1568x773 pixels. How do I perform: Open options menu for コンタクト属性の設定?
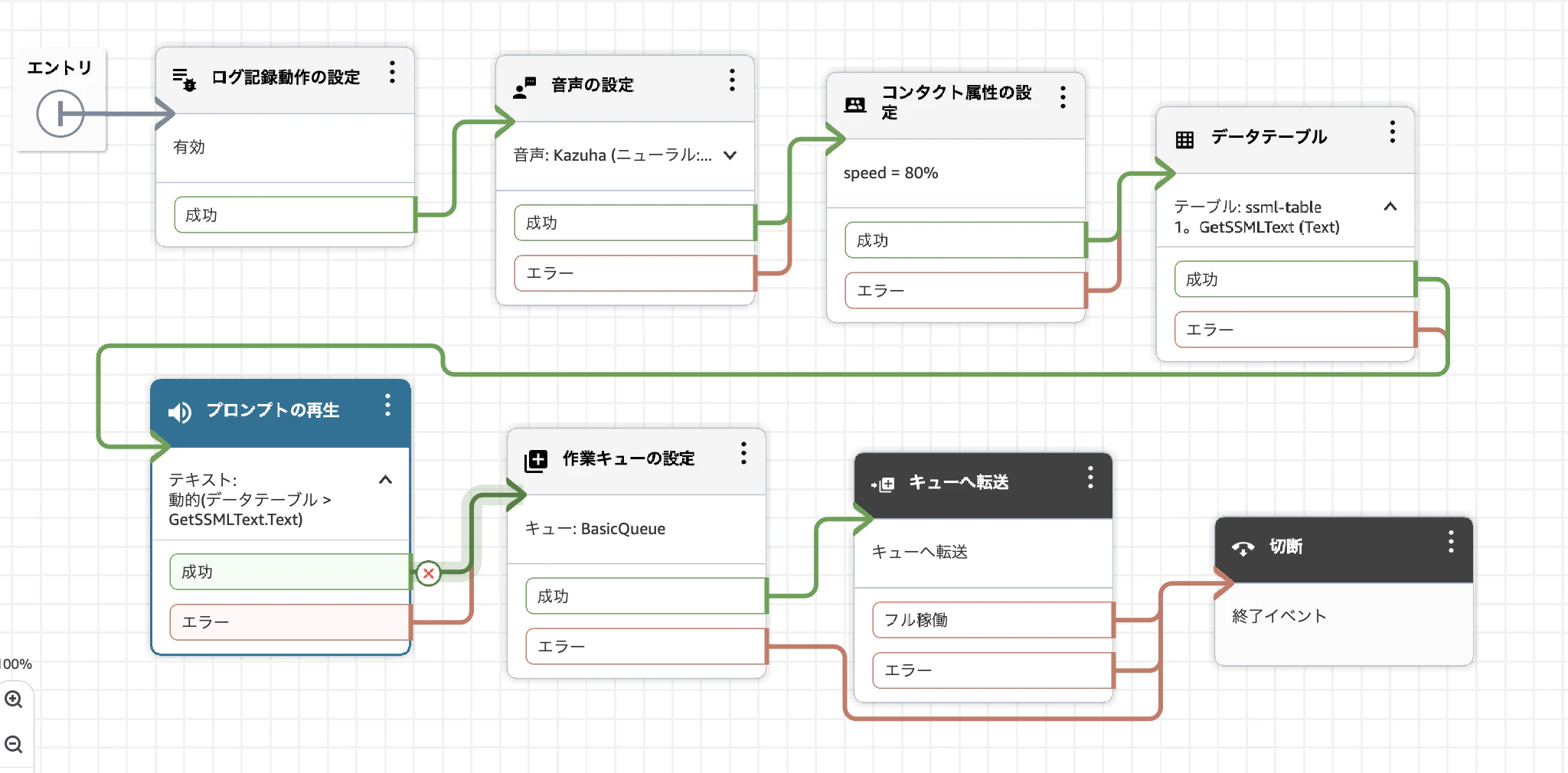pos(1063,97)
